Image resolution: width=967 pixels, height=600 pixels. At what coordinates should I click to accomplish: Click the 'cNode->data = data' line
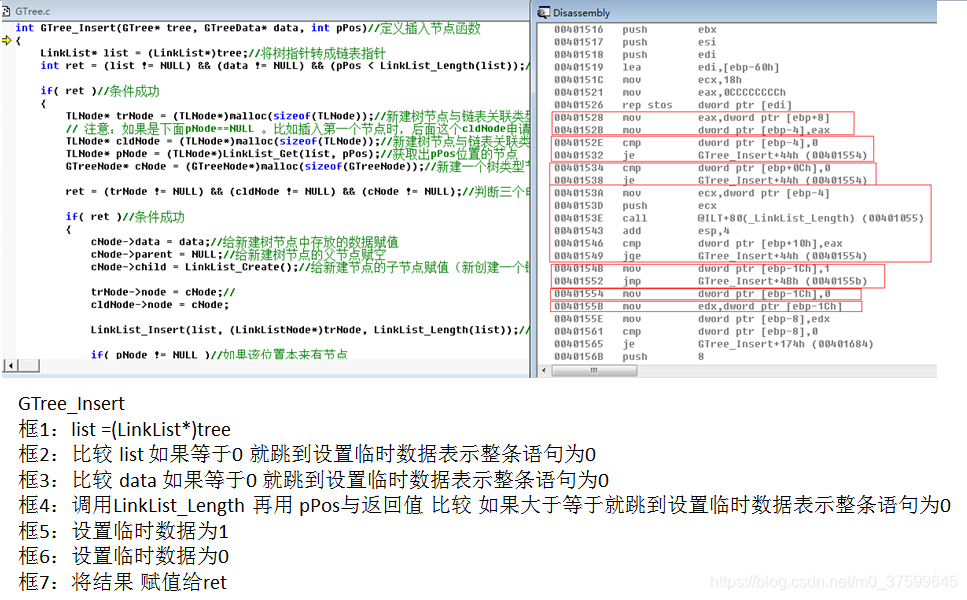point(244,242)
